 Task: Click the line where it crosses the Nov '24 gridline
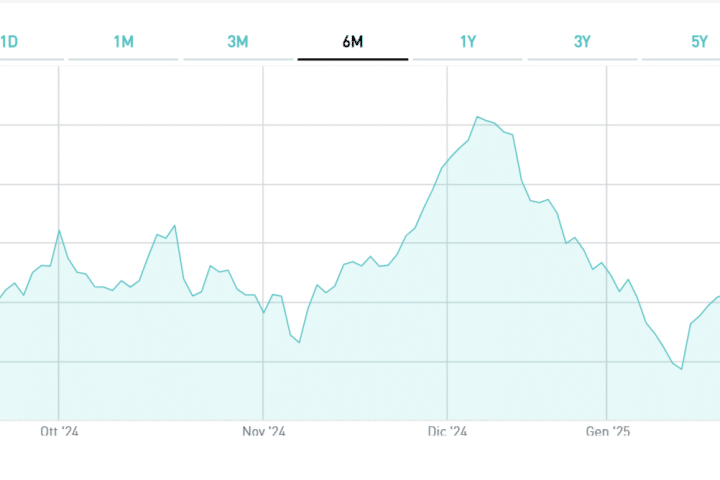pyautogui.click(x=264, y=313)
